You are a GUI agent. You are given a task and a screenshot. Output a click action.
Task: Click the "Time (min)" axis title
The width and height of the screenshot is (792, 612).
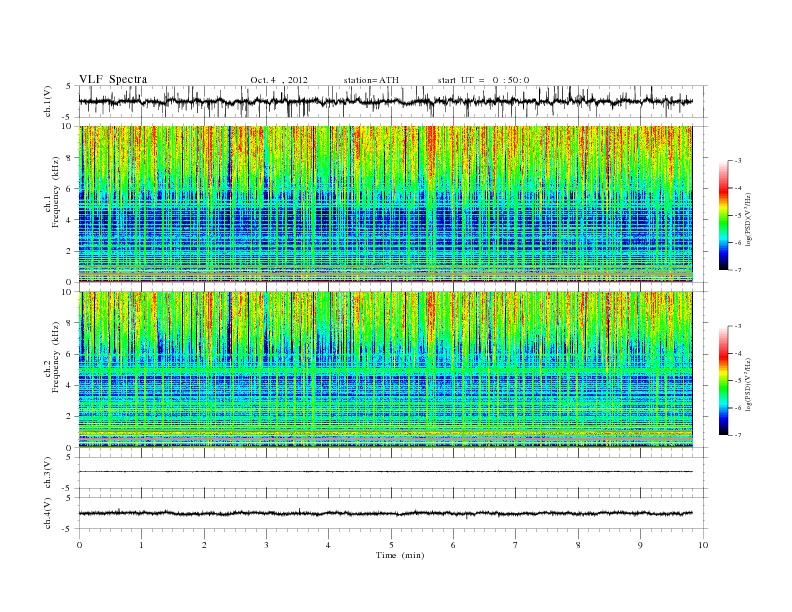400,555
